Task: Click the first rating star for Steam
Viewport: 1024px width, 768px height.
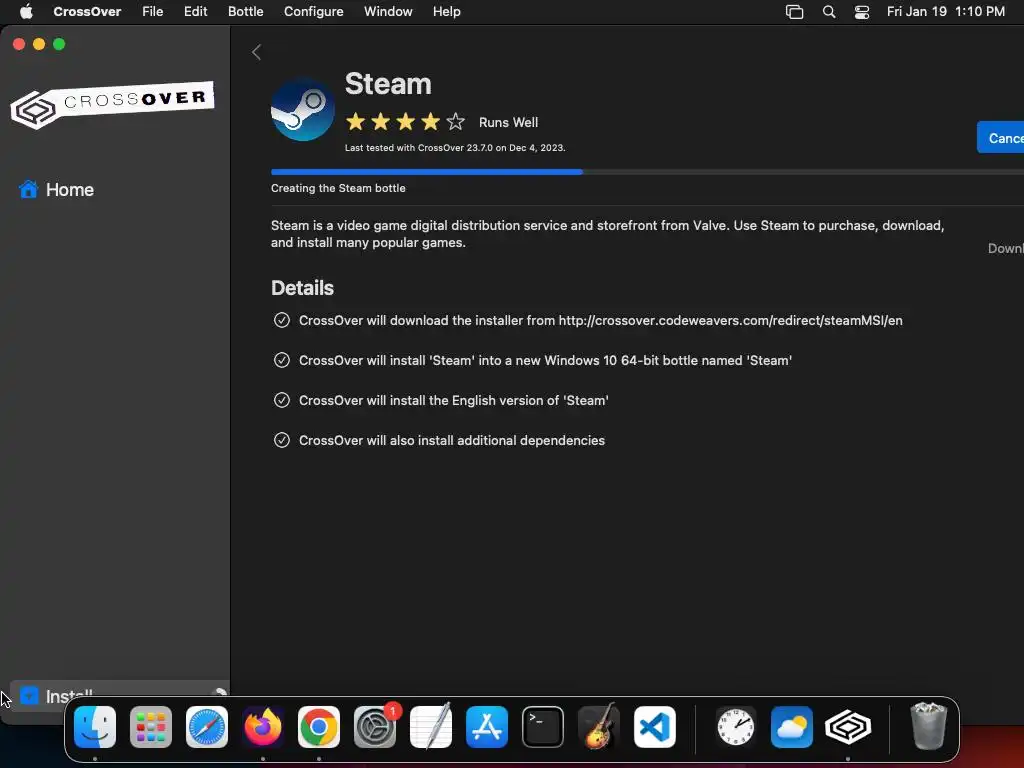Action: (x=355, y=121)
